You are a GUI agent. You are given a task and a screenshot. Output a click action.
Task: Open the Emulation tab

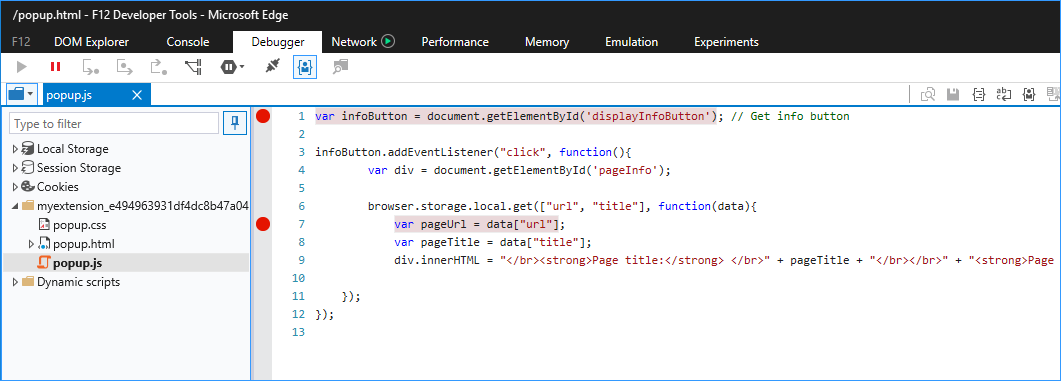631,42
